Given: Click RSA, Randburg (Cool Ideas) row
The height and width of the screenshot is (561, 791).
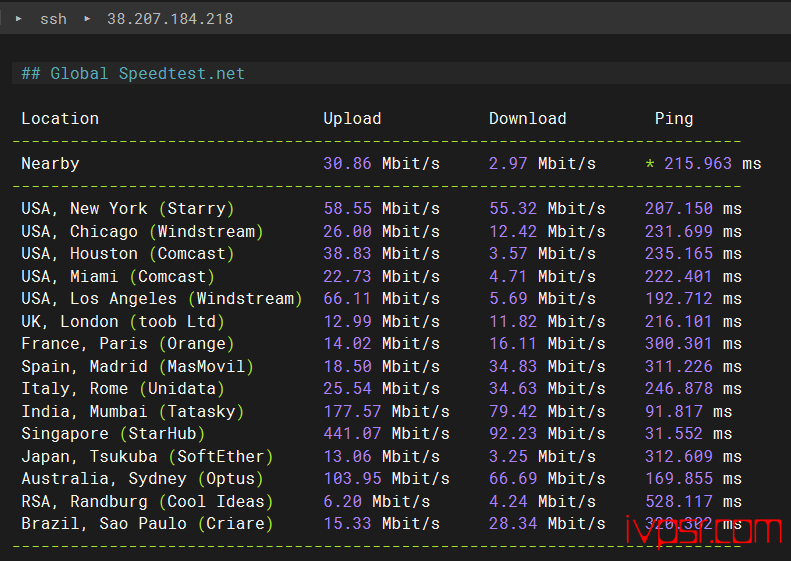Looking at the screenshot, I should tap(147, 501).
